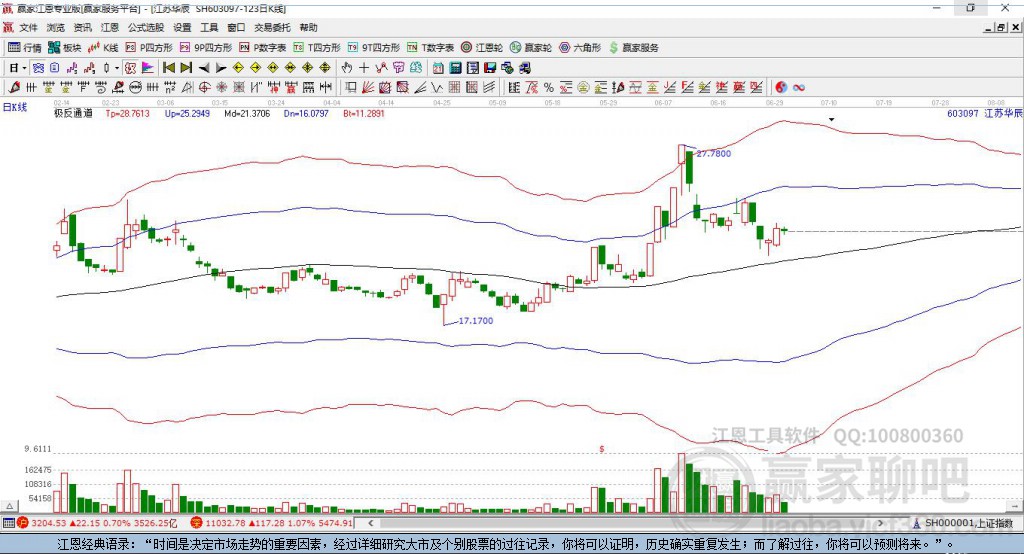Switch to the K线 chart
This screenshot has width=1024, height=554.
(x=103, y=48)
